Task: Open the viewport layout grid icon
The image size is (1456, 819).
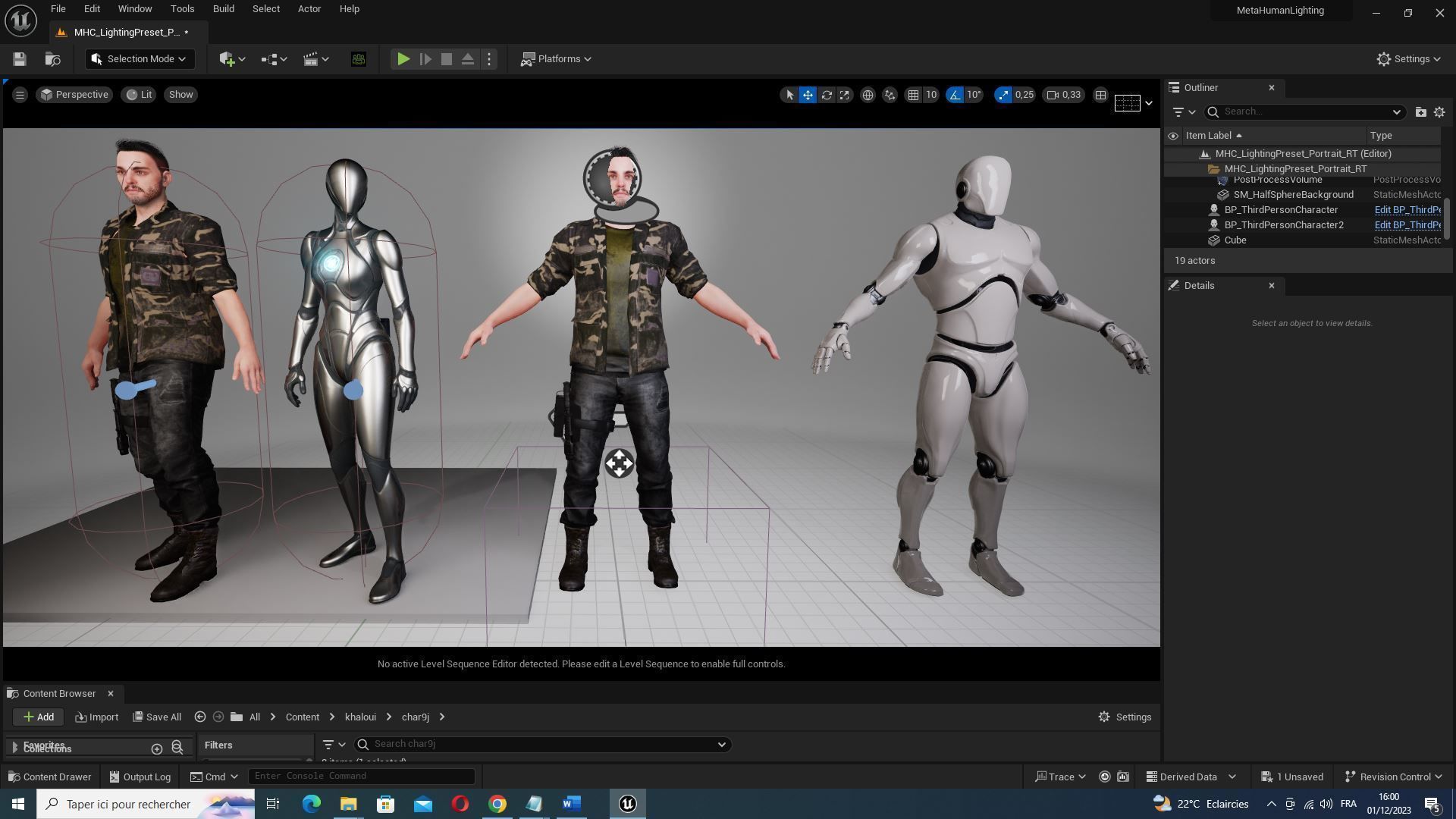Action: tap(1100, 95)
